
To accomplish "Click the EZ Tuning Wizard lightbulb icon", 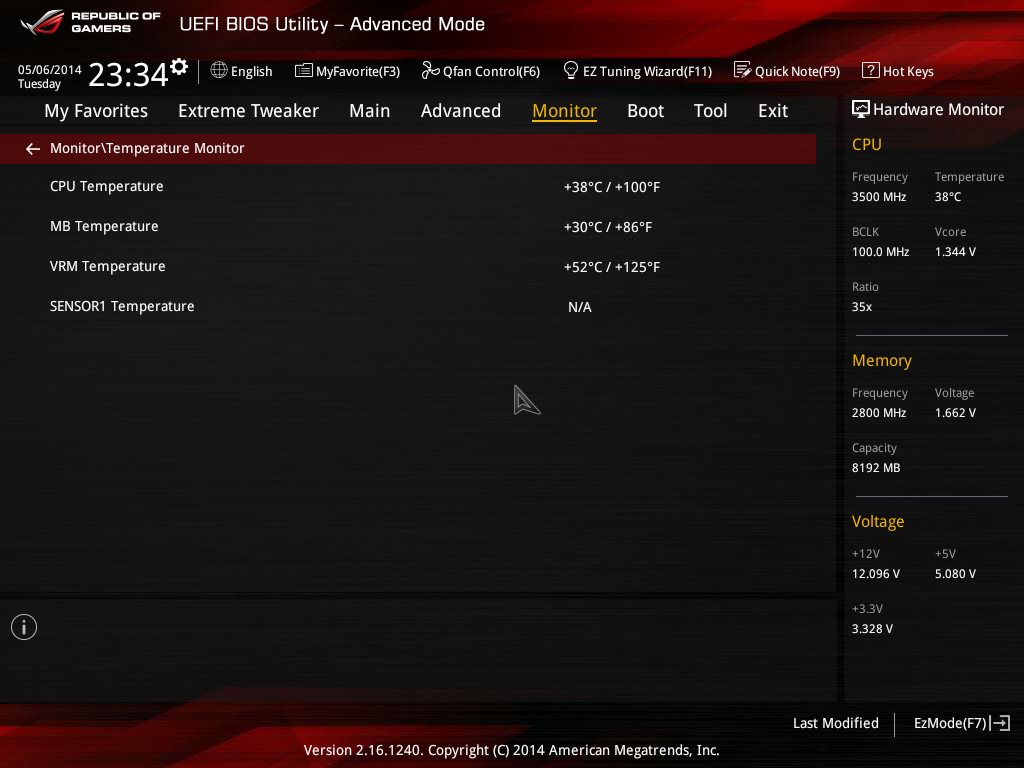I will coord(570,70).
